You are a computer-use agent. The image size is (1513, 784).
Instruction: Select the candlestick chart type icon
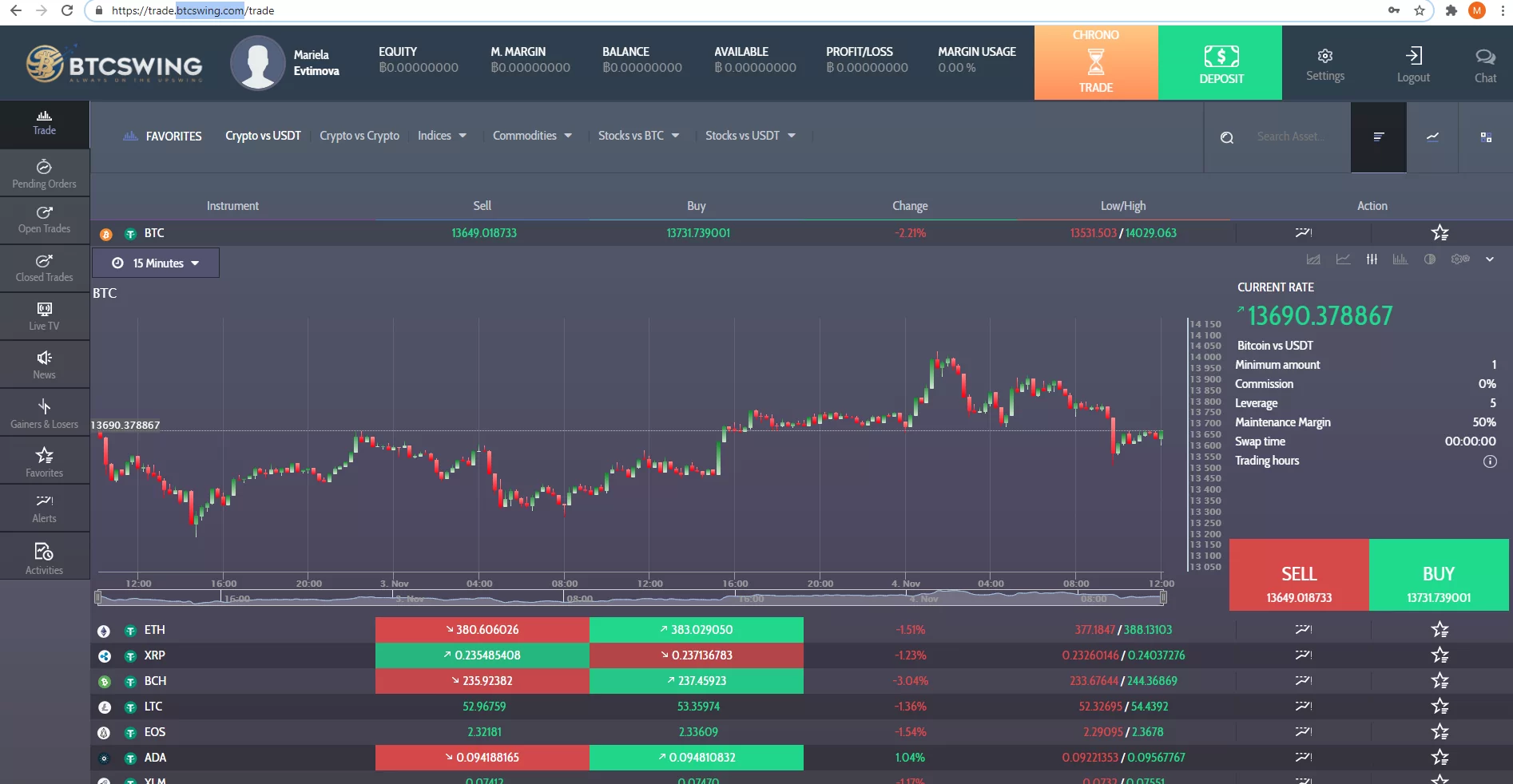(1372, 259)
